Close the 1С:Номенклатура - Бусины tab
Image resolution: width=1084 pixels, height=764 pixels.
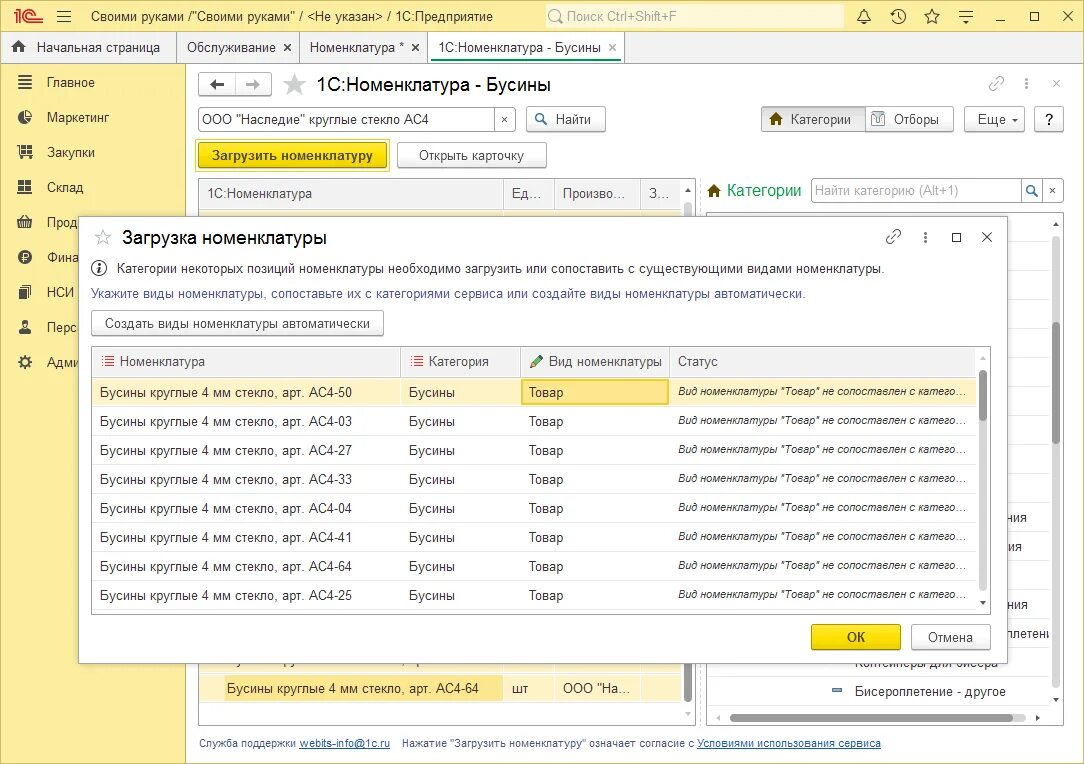[612, 48]
